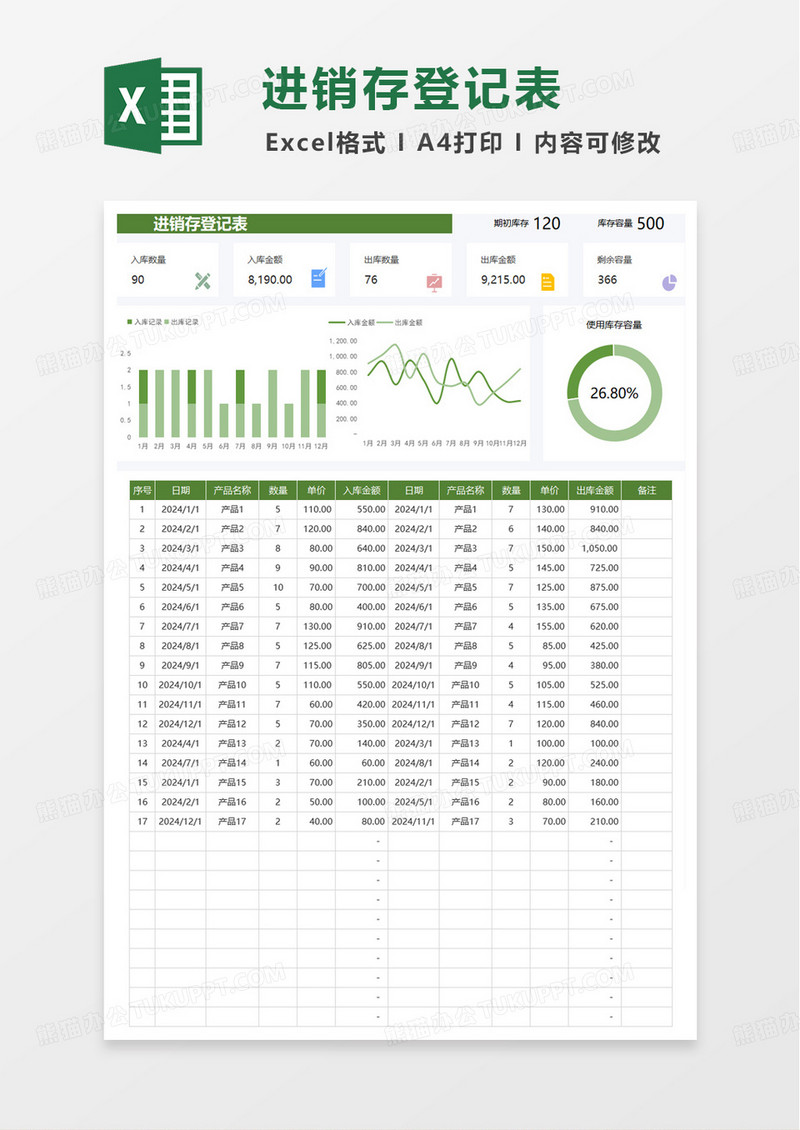Viewport: 800px width, 1130px height.
Task: Click the 出库数量 value 76
Action: (x=370, y=280)
